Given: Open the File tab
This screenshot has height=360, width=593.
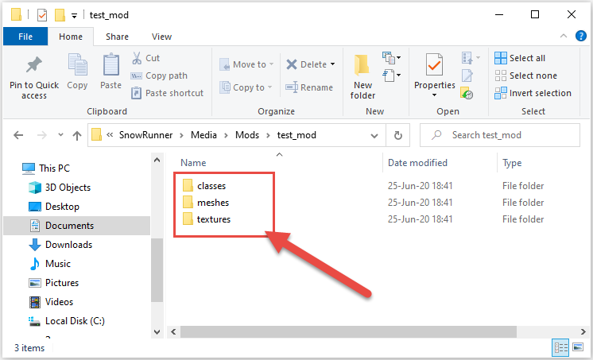Looking at the screenshot, I should (25, 37).
